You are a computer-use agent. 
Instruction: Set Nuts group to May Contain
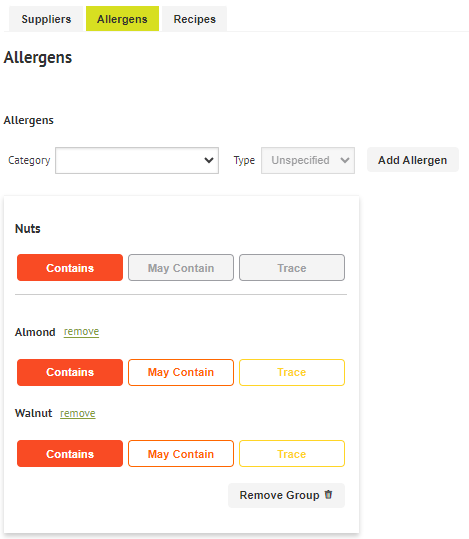(181, 268)
